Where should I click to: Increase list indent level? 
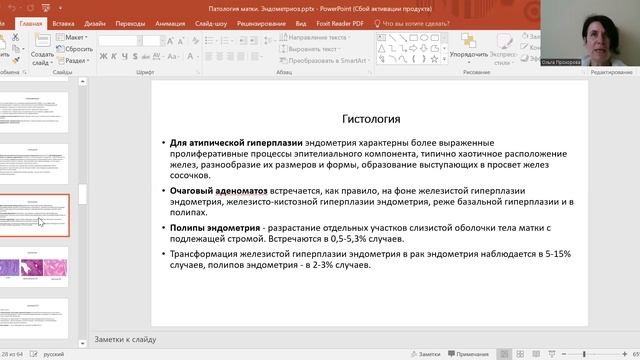click(253, 41)
